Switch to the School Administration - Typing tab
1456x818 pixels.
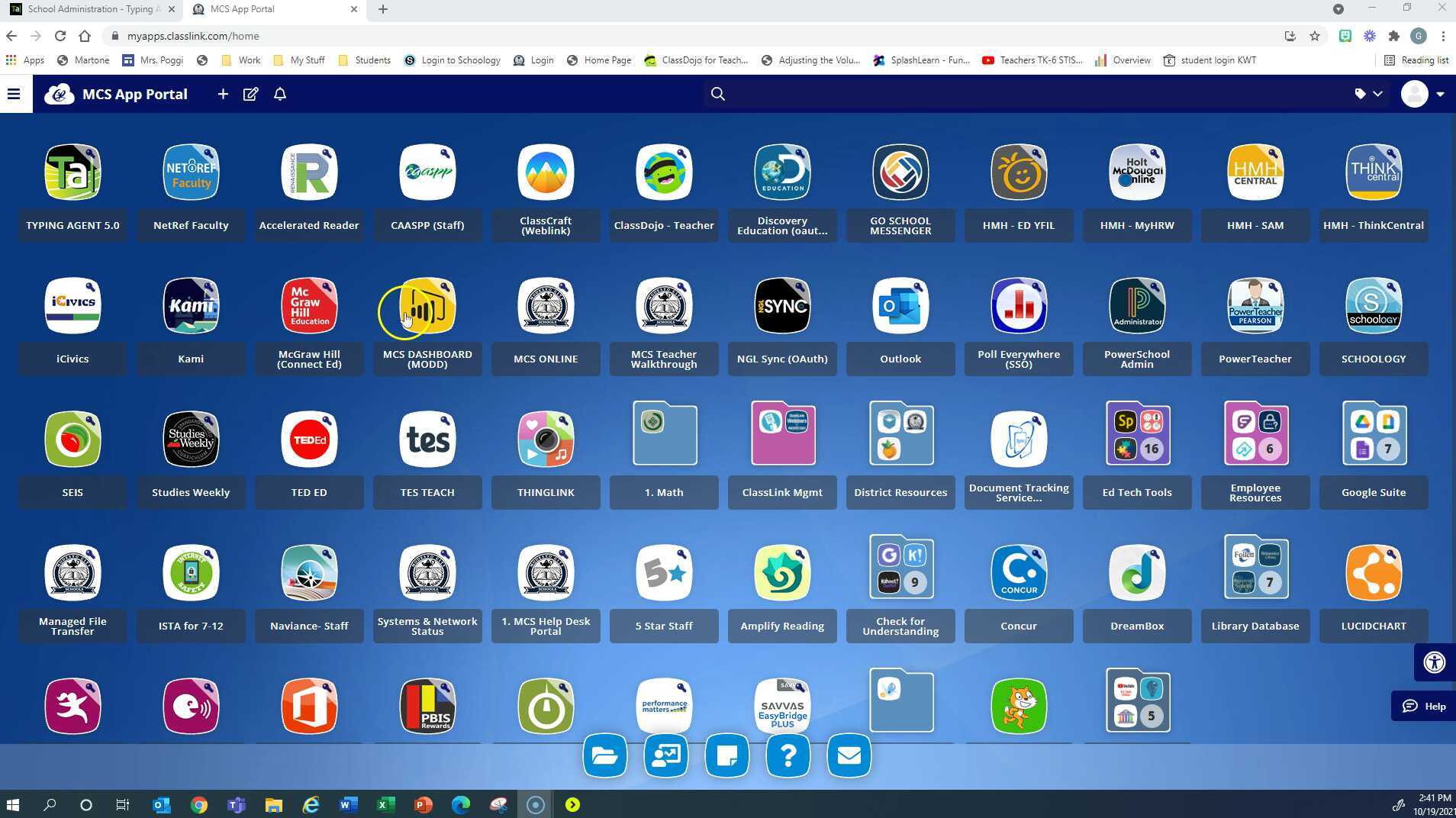pos(92,9)
